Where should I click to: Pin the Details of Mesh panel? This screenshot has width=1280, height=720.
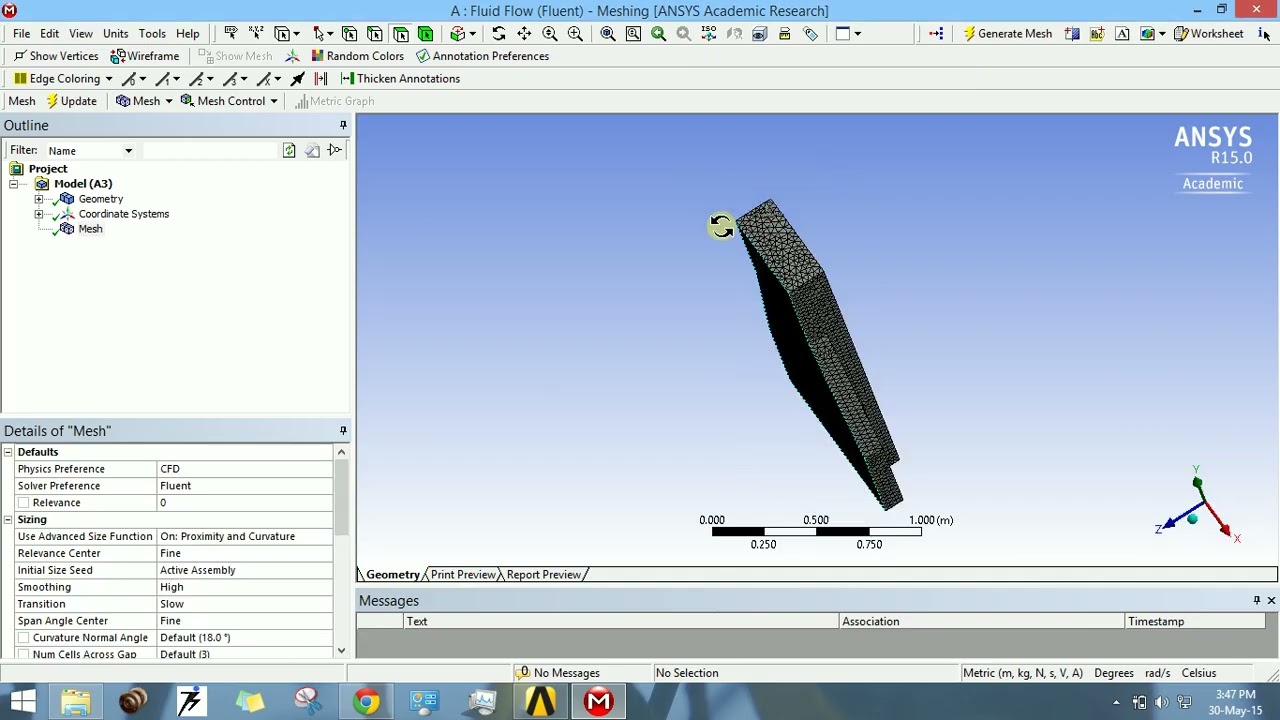[343, 431]
